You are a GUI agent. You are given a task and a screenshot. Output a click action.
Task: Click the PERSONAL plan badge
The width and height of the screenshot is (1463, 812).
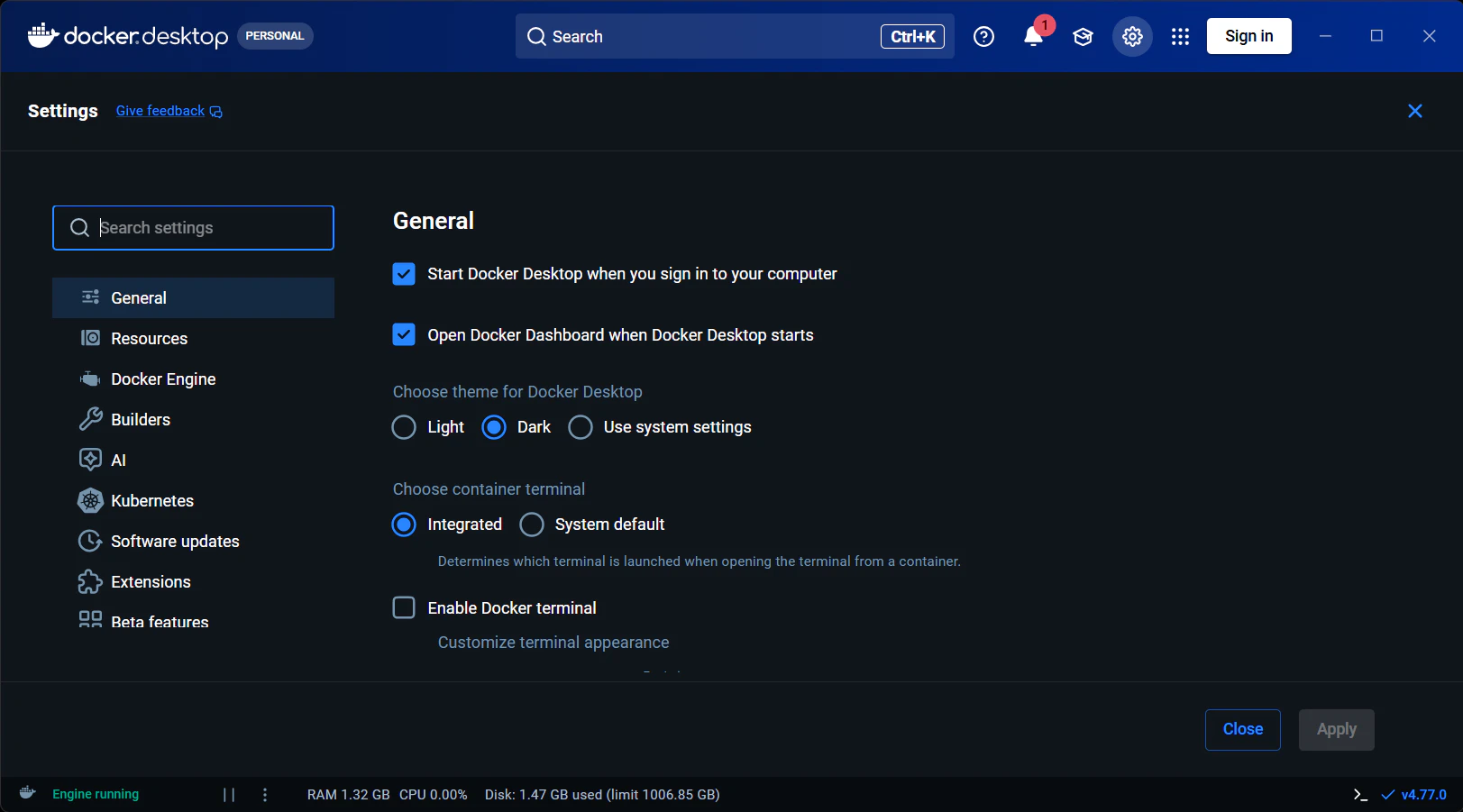point(275,36)
